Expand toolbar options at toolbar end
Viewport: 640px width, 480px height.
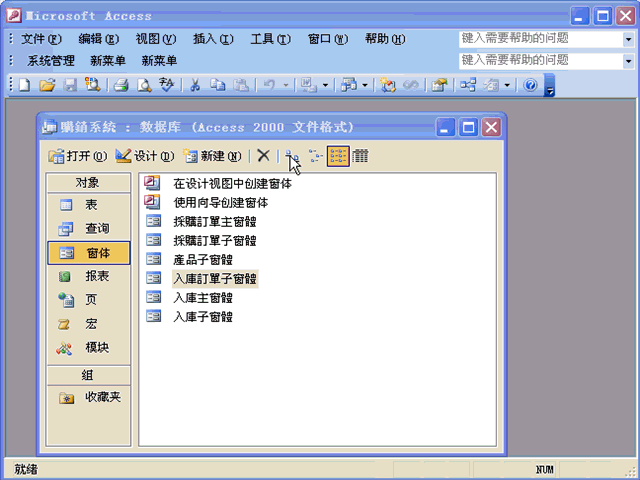(x=549, y=85)
